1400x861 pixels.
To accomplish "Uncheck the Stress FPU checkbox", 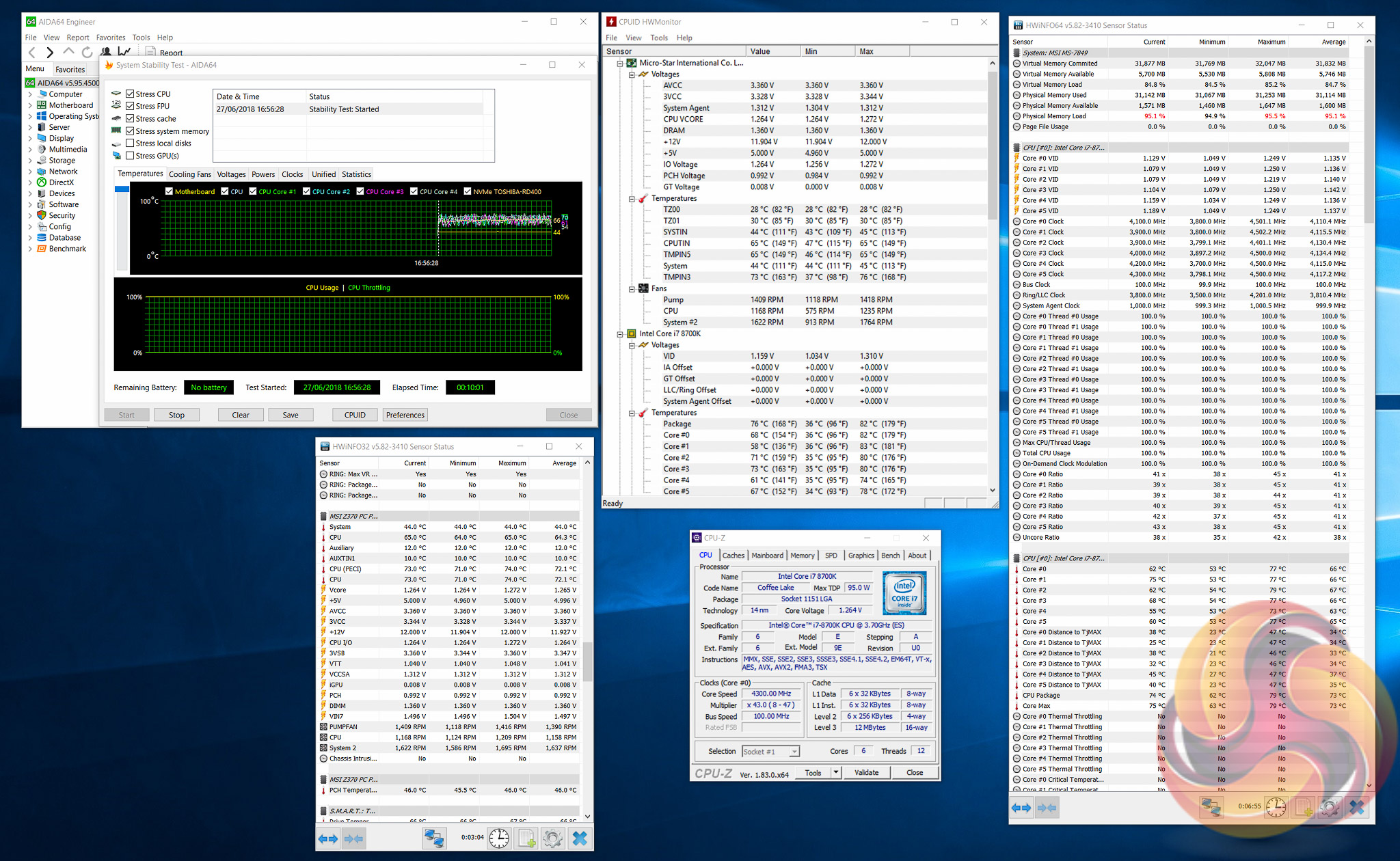I will [130, 106].
